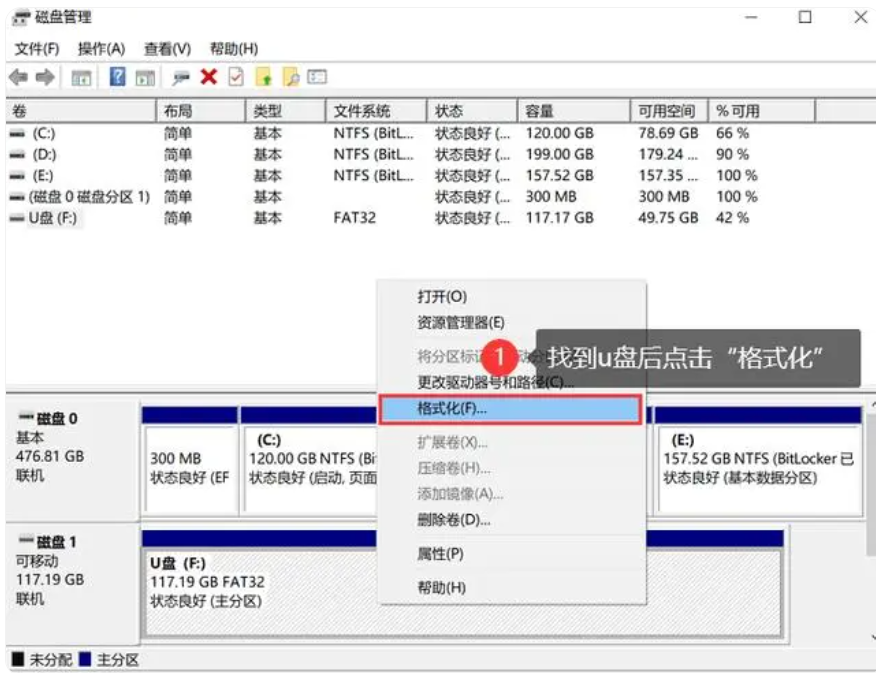Open the 查看(V) menu
Image resolution: width=876 pixels, height=673 pixels.
point(167,49)
